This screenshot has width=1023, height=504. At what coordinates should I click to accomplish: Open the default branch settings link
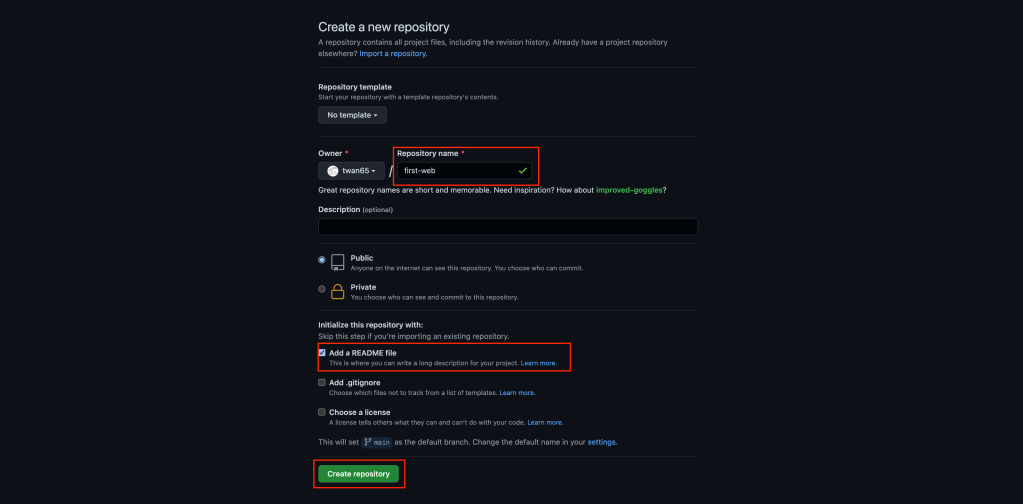602,442
